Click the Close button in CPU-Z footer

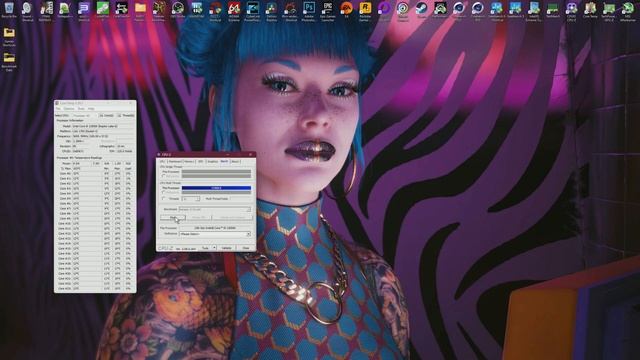pyautogui.click(x=246, y=248)
